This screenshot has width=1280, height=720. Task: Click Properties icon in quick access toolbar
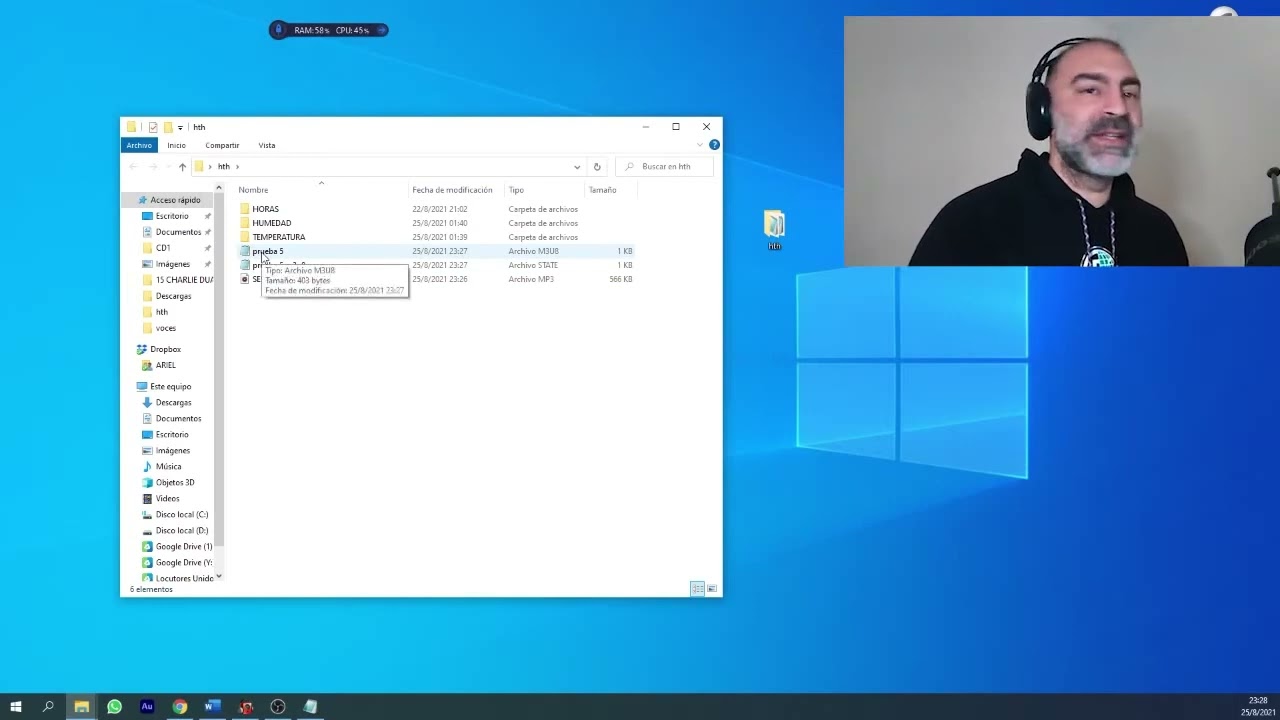tap(152, 127)
